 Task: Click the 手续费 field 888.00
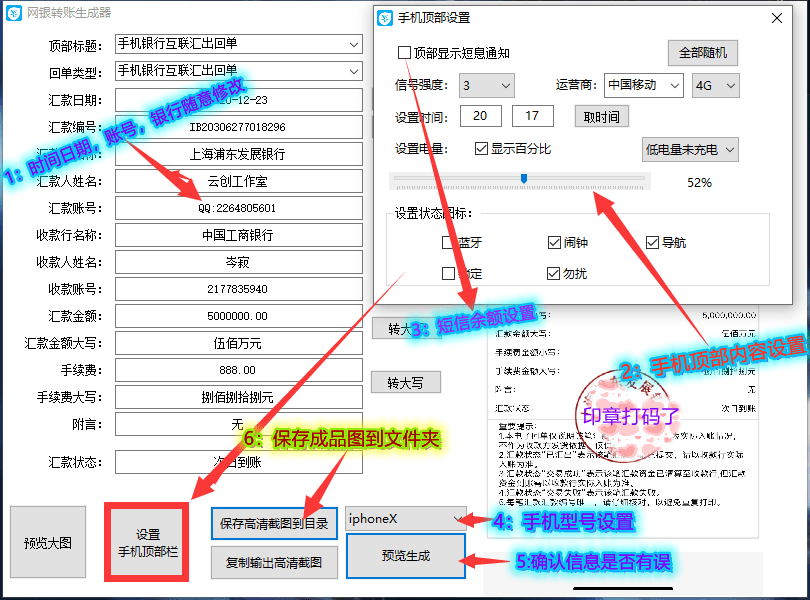point(239,370)
